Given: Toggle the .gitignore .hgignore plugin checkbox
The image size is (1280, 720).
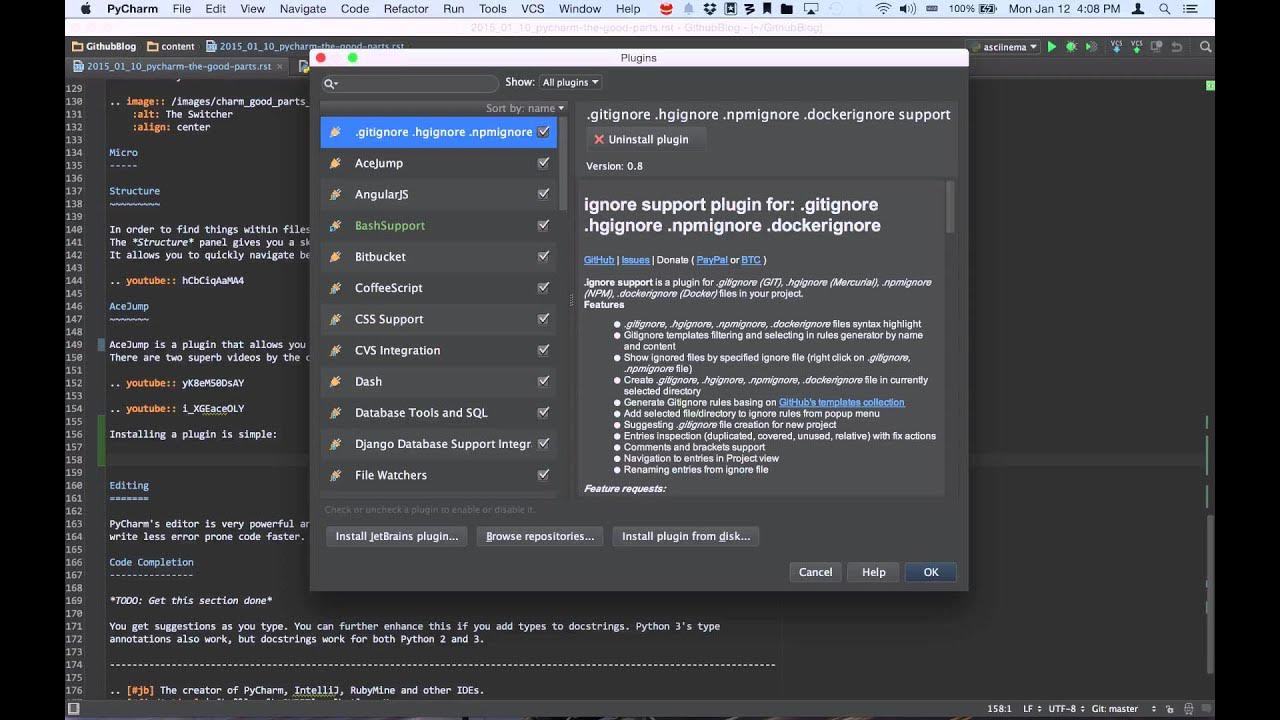Looking at the screenshot, I should [543, 132].
